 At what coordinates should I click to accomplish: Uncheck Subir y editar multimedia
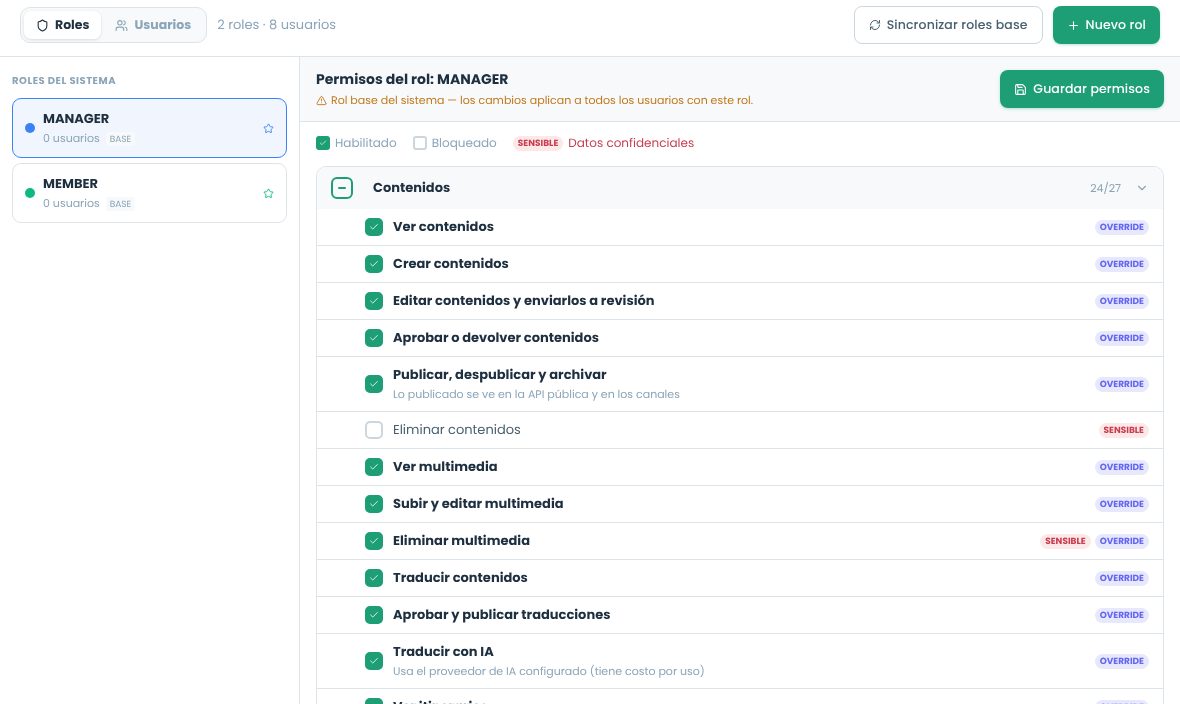pos(374,504)
